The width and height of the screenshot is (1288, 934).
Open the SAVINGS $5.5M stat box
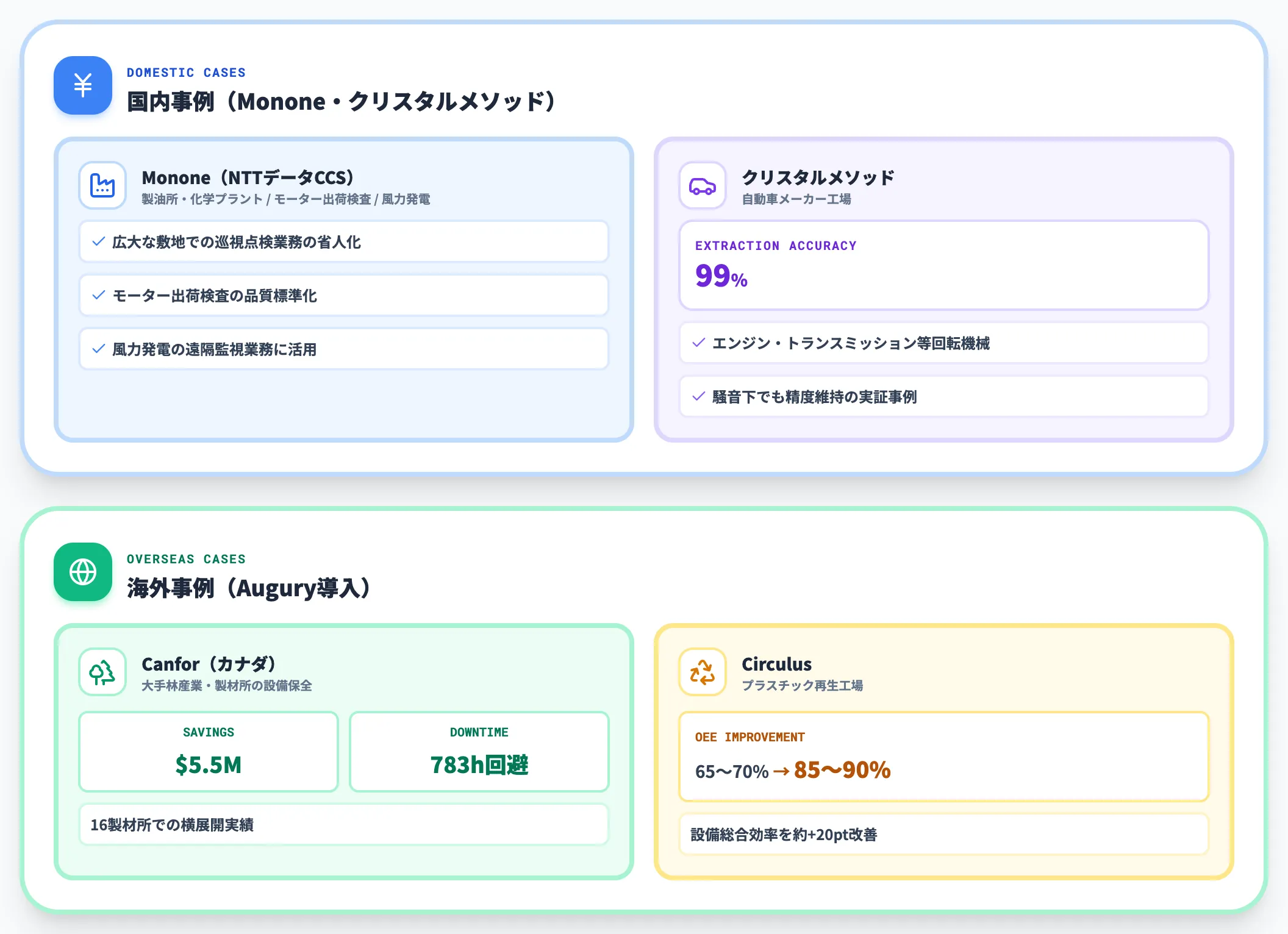coord(209,752)
